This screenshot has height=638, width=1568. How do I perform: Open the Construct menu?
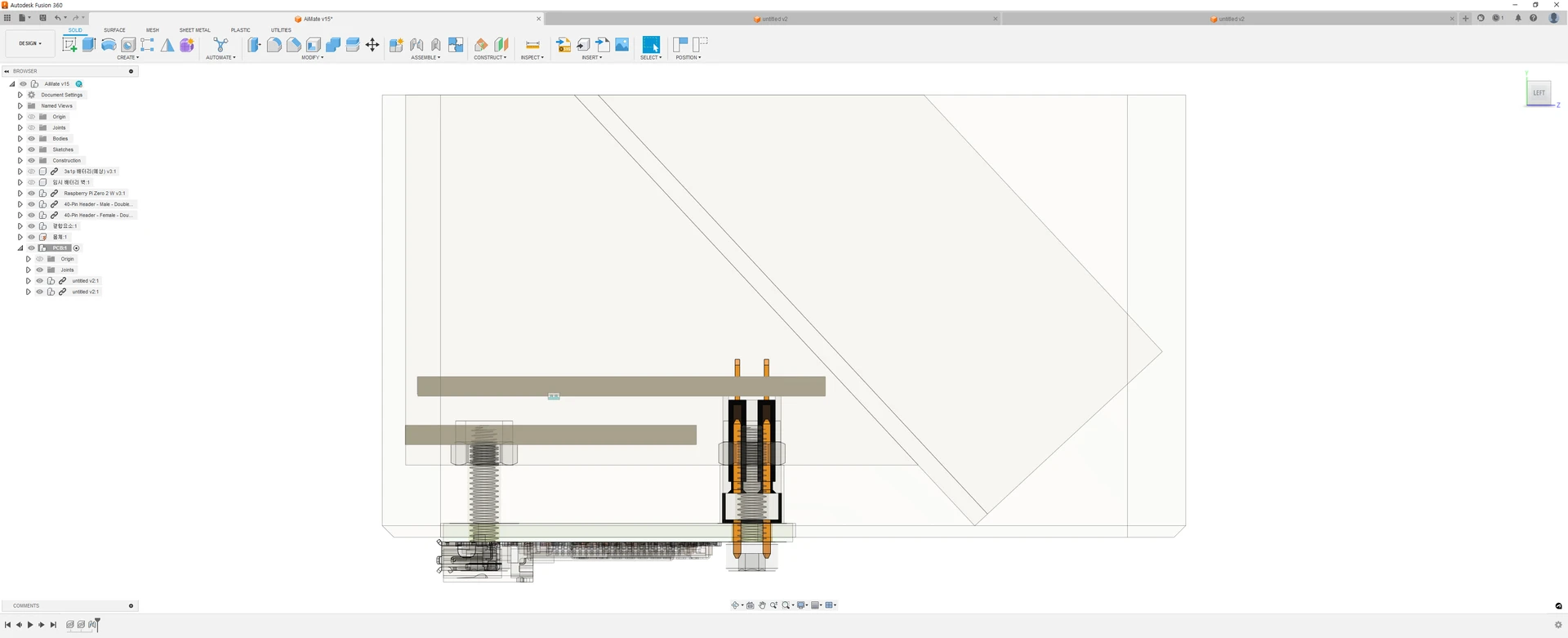point(490,58)
